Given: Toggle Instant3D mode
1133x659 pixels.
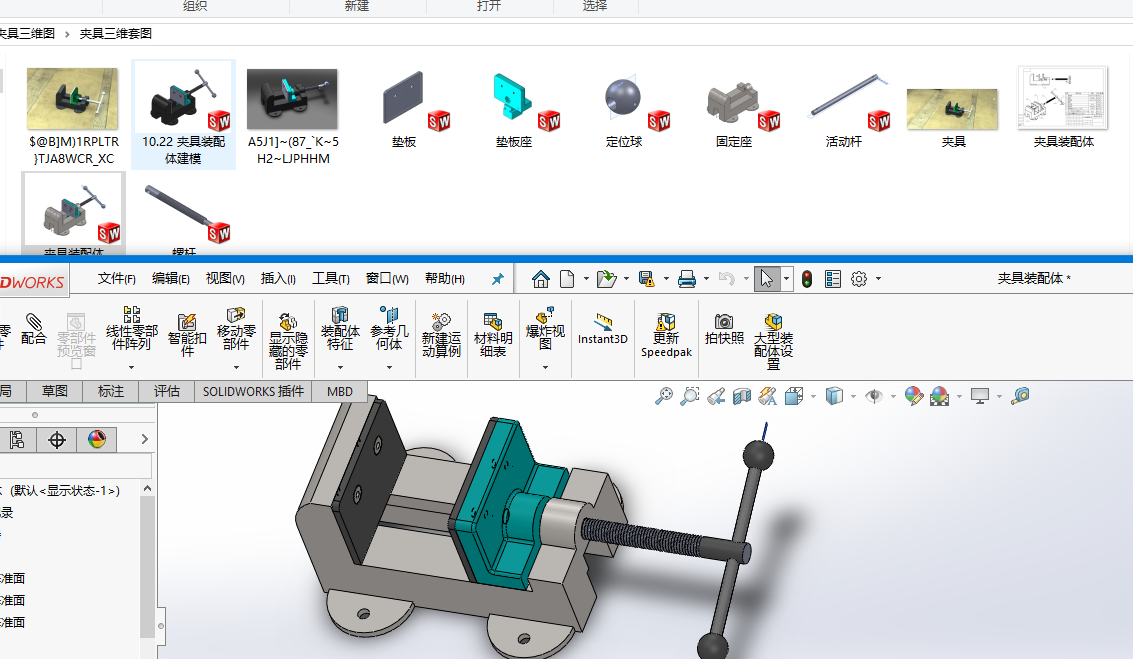Looking at the screenshot, I should 603,329.
